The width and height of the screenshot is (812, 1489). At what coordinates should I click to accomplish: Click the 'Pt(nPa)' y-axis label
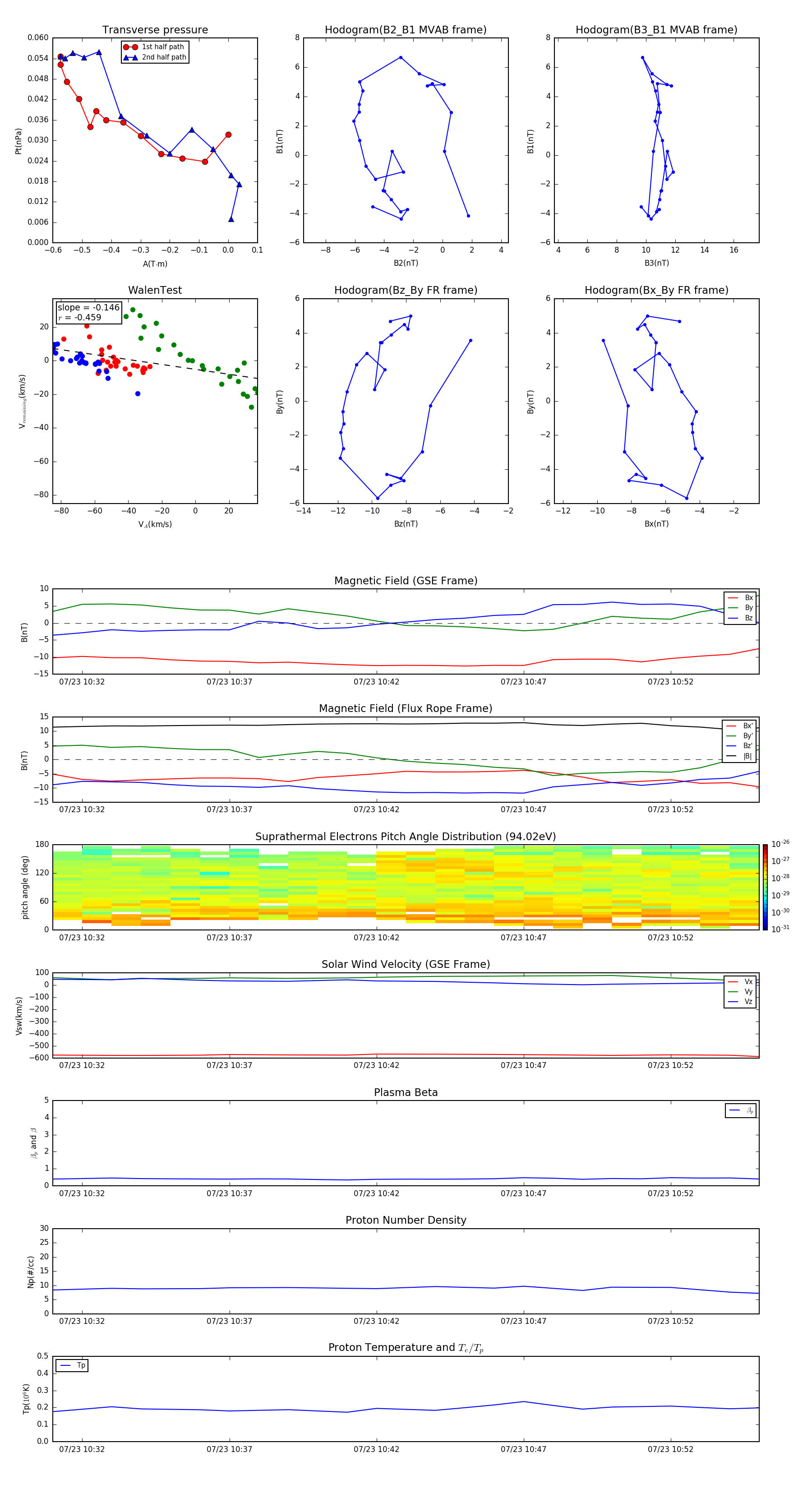[18, 141]
